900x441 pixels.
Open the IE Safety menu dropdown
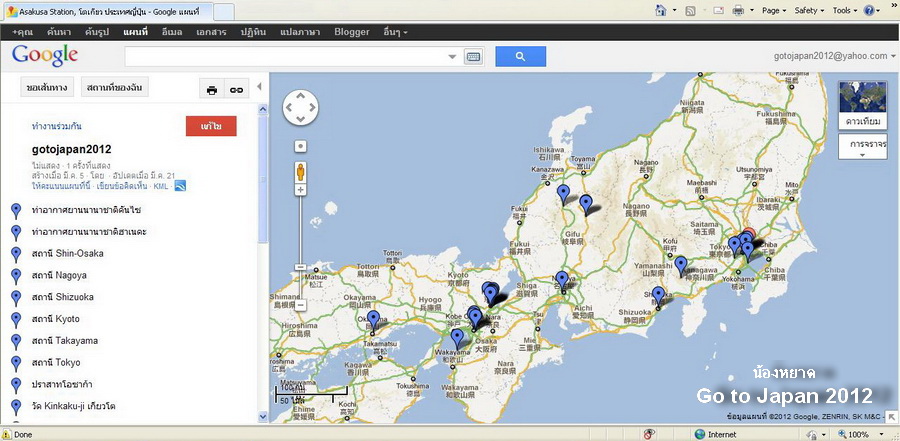pos(809,10)
